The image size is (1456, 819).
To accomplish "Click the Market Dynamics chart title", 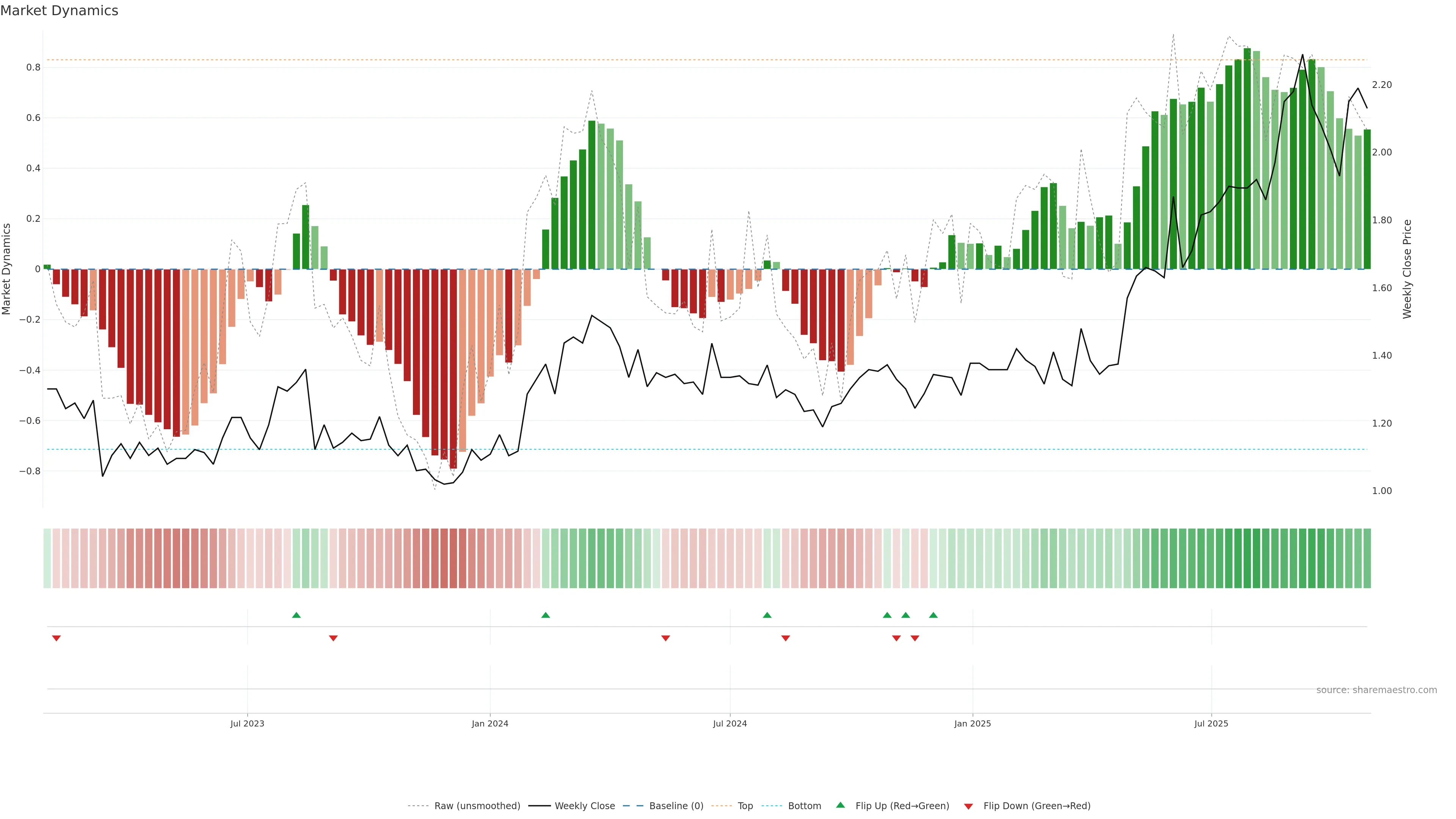I will pyautogui.click(x=60, y=11).
